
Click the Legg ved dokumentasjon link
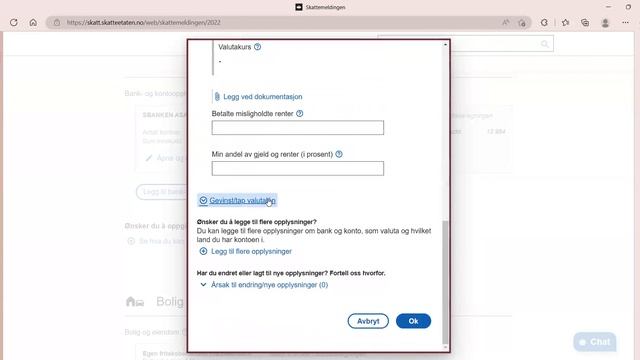pos(263,97)
